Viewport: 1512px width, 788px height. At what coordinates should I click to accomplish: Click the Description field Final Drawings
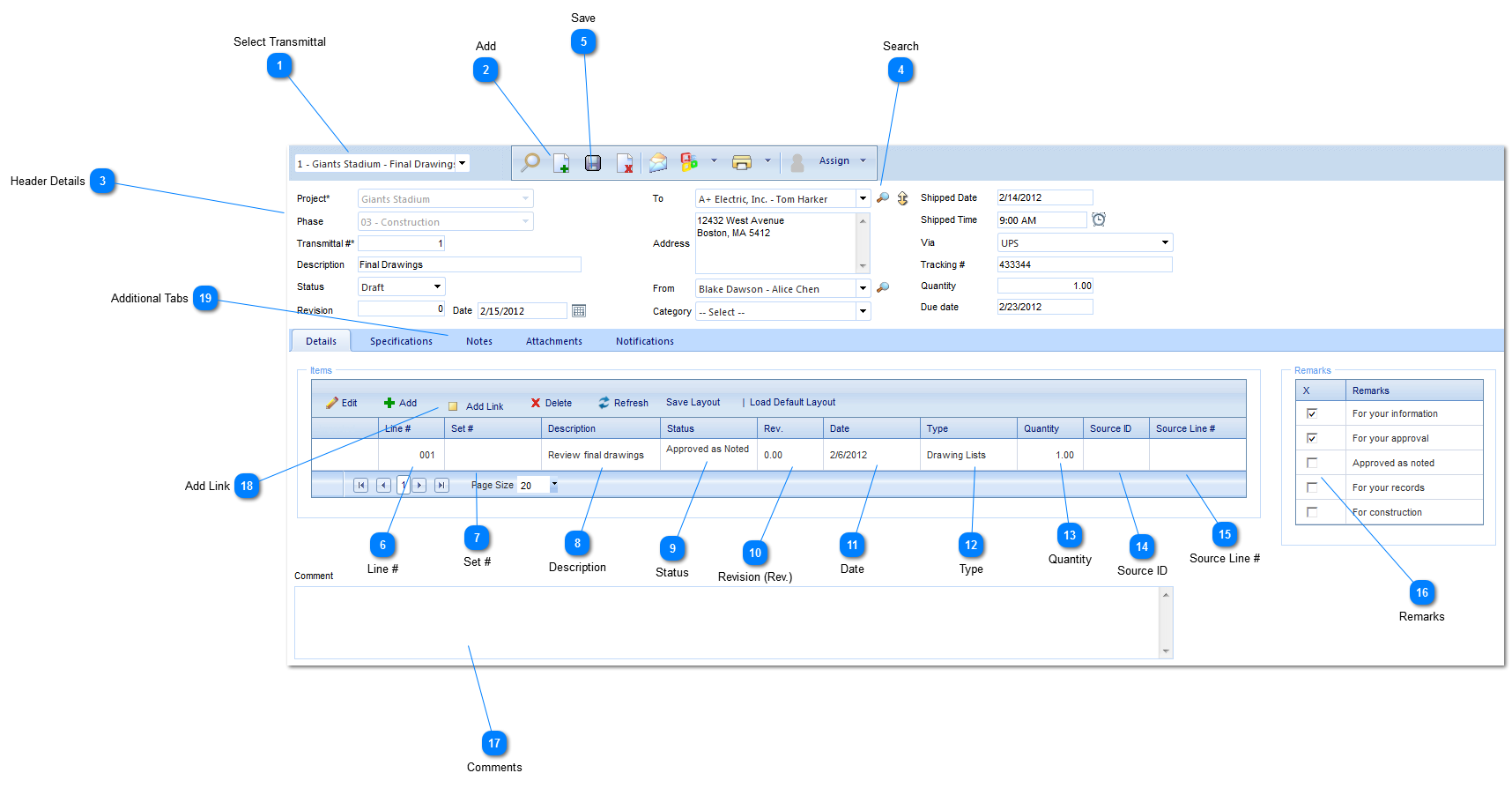click(469, 264)
